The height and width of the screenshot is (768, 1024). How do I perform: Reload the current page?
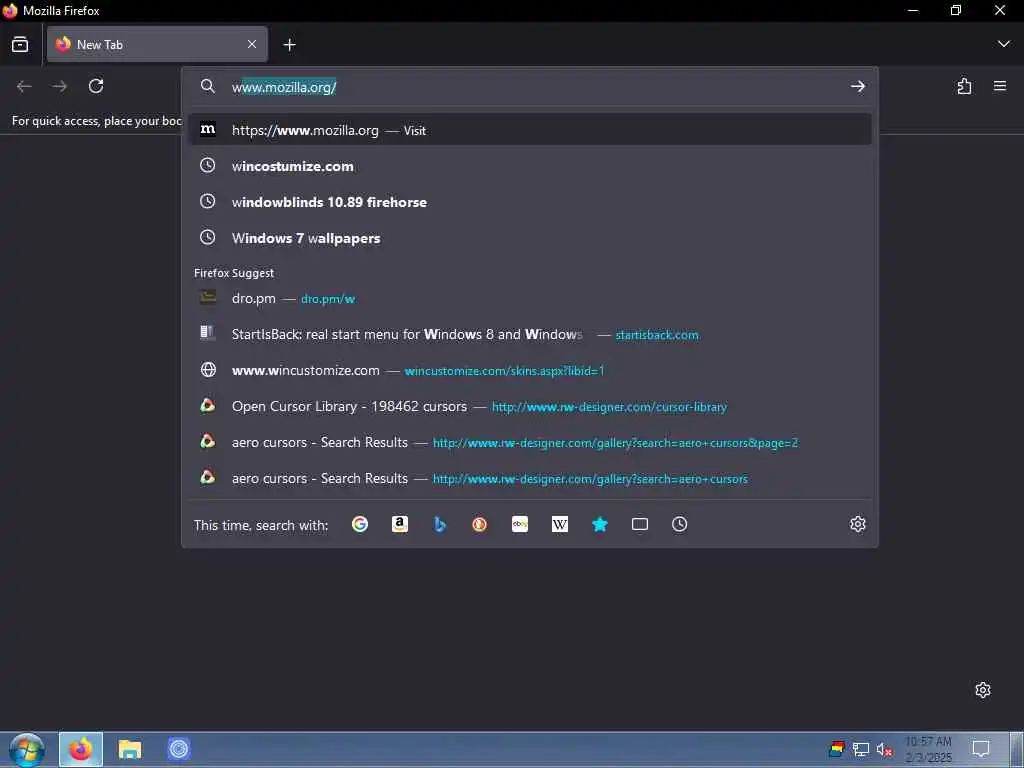tap(96, 86)
